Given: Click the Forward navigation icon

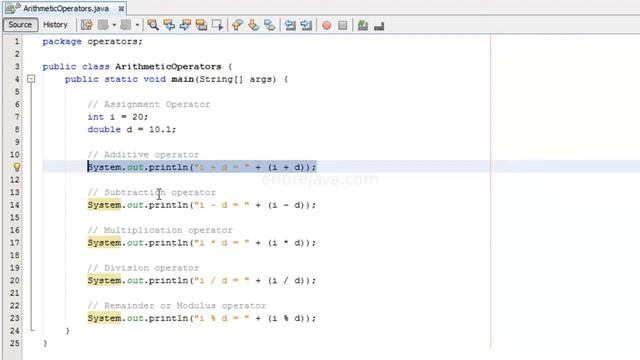Looking at the screenshot, I should point(126,25).
